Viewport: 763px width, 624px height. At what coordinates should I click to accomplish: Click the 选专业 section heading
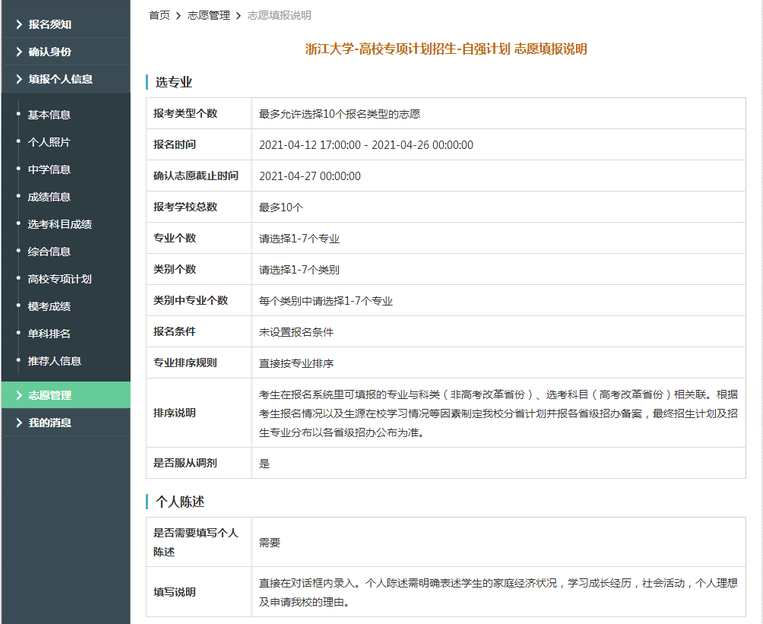pyautogui.click(x=174, y=82)
